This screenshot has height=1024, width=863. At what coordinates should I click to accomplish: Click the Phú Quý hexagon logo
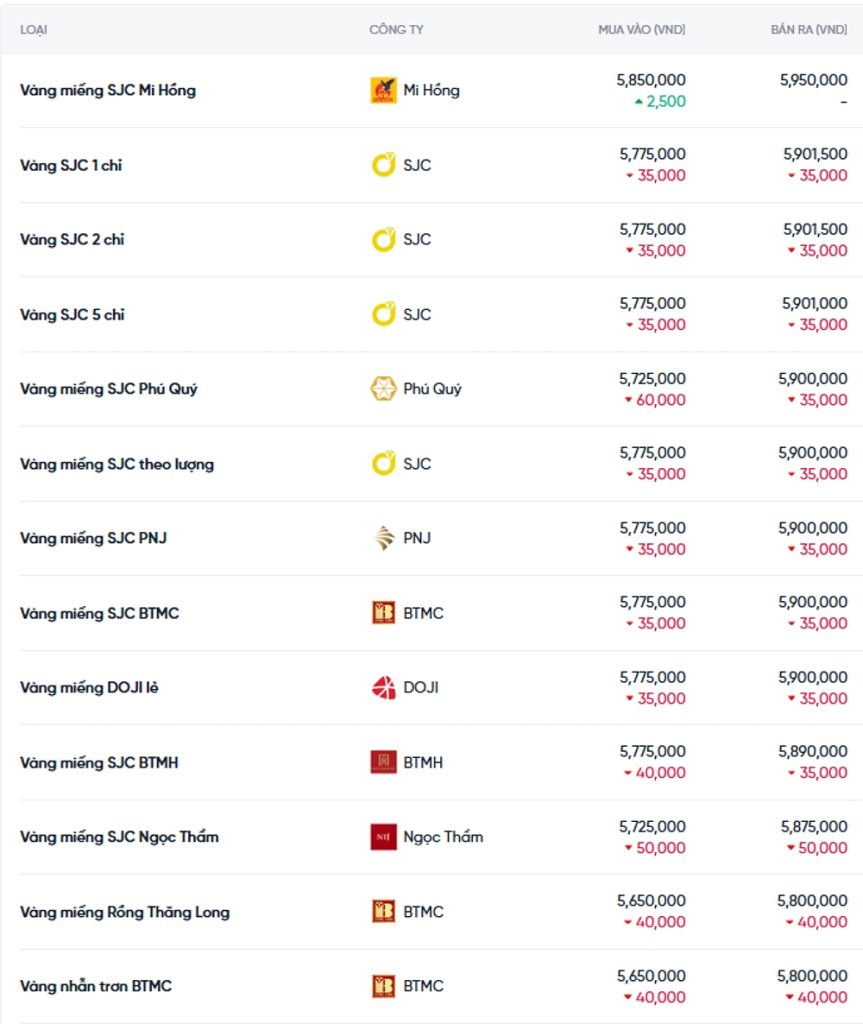click(383, 389)
